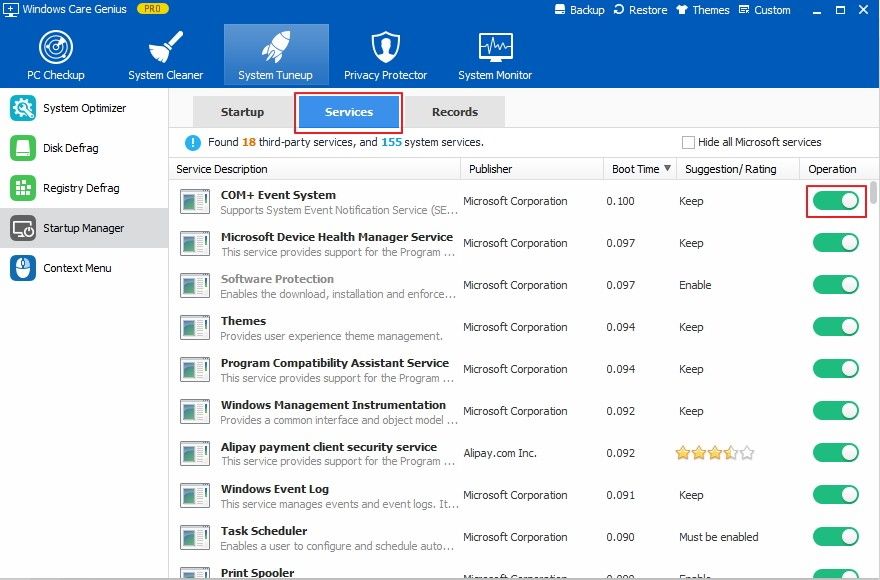Click the Program Compatibility Assistant icon
880x580 pixels.
pos(195,370)
